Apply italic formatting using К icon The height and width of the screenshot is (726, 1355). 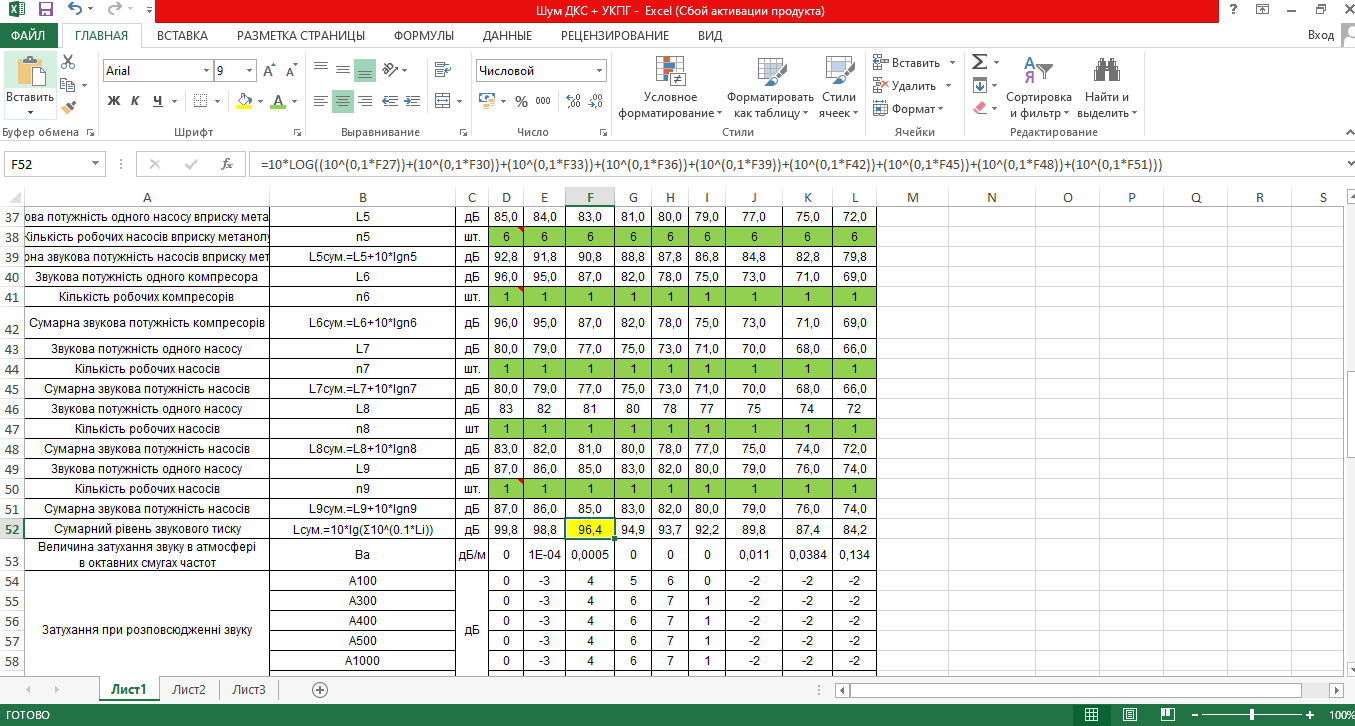132,103
